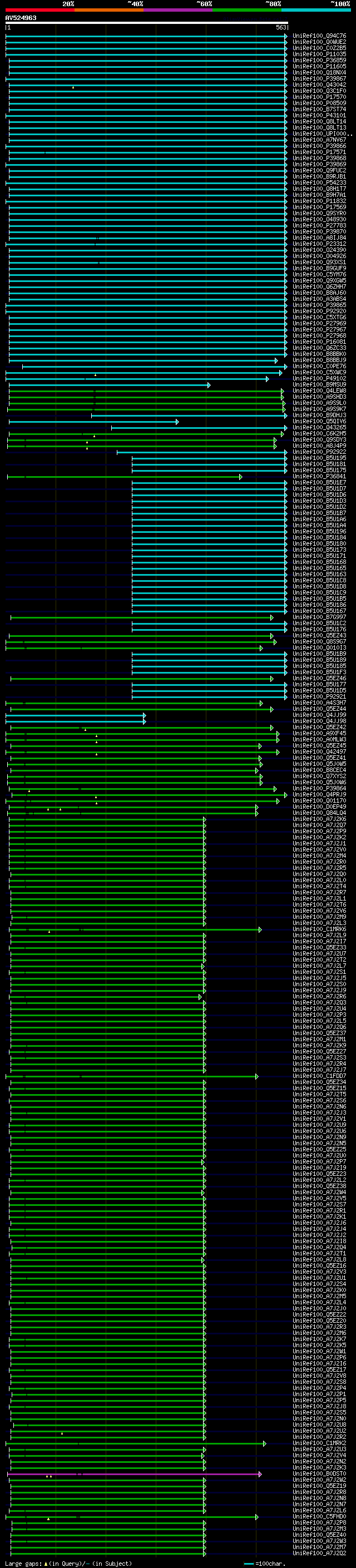Screen dimensions: 356x1568
Task: Select hit UniRef100_Q43042
Action: click(319, 85)
